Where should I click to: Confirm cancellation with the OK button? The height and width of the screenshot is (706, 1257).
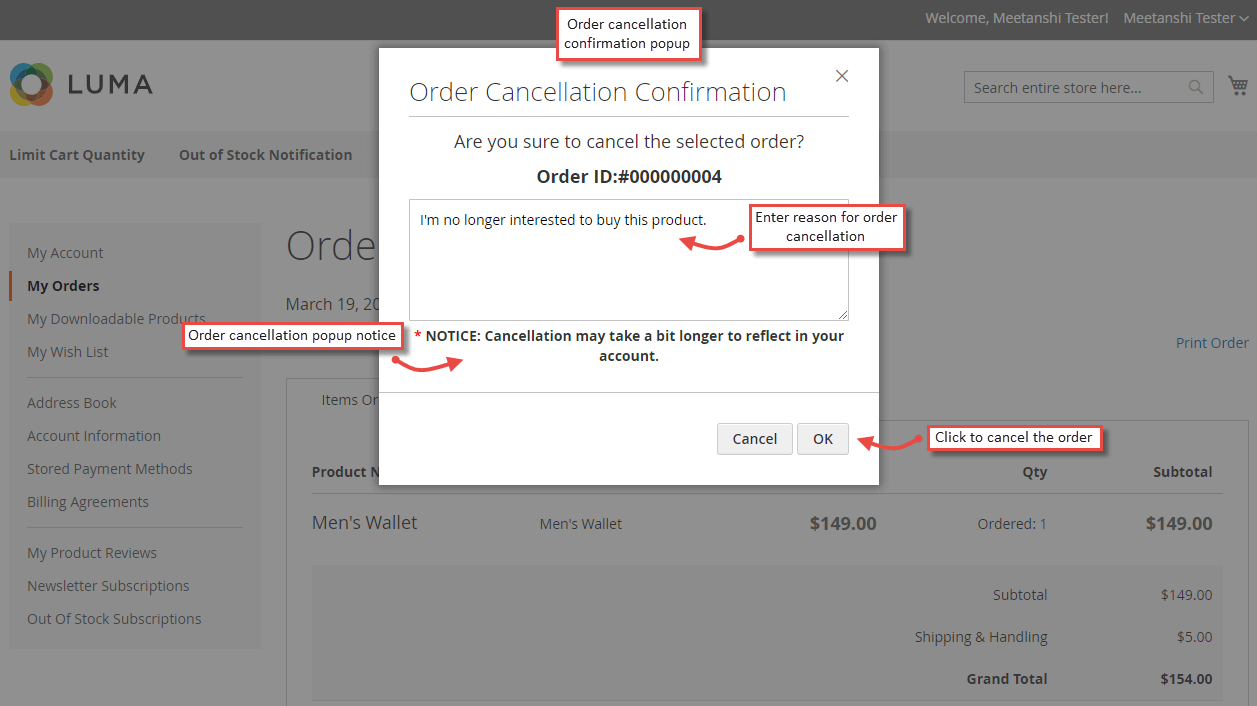[822, 438]
